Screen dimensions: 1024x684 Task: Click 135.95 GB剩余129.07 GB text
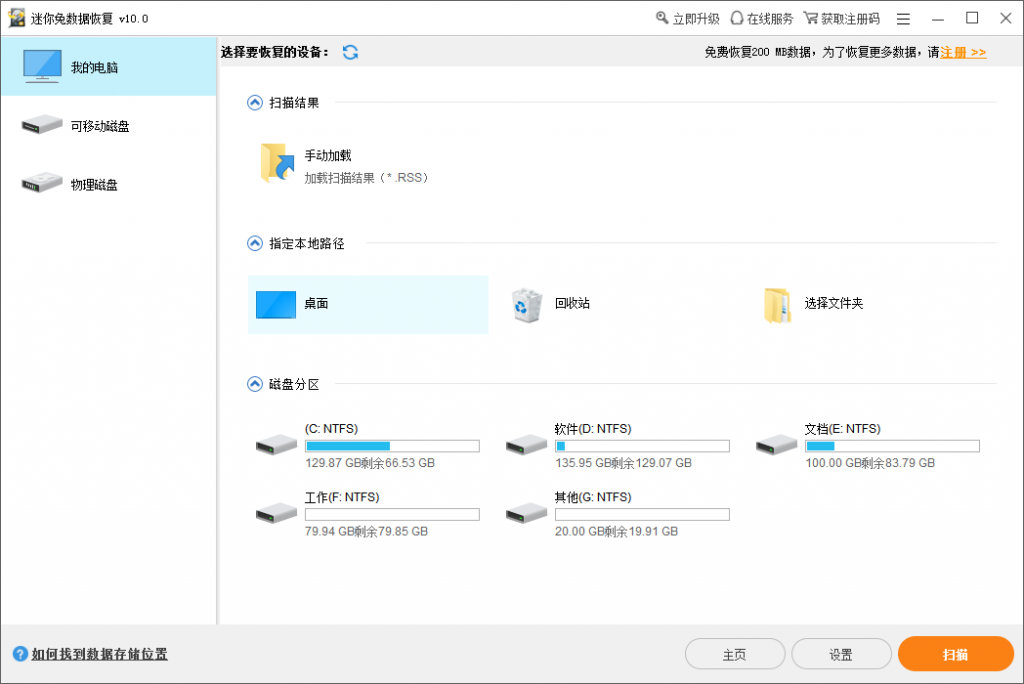[623, 463]
